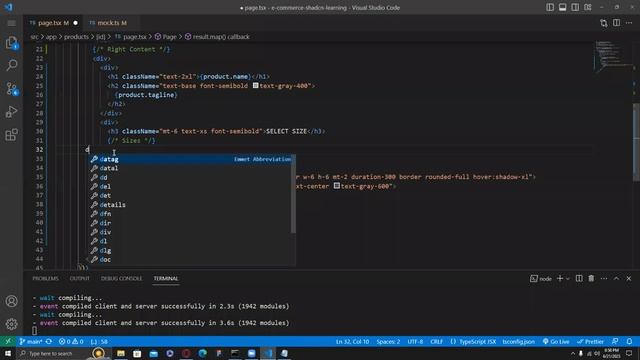Image resolution: width=640 pixels, height=360 pixels.
Task: Synchronize changes status bar icon
Action: coord(49,342)
